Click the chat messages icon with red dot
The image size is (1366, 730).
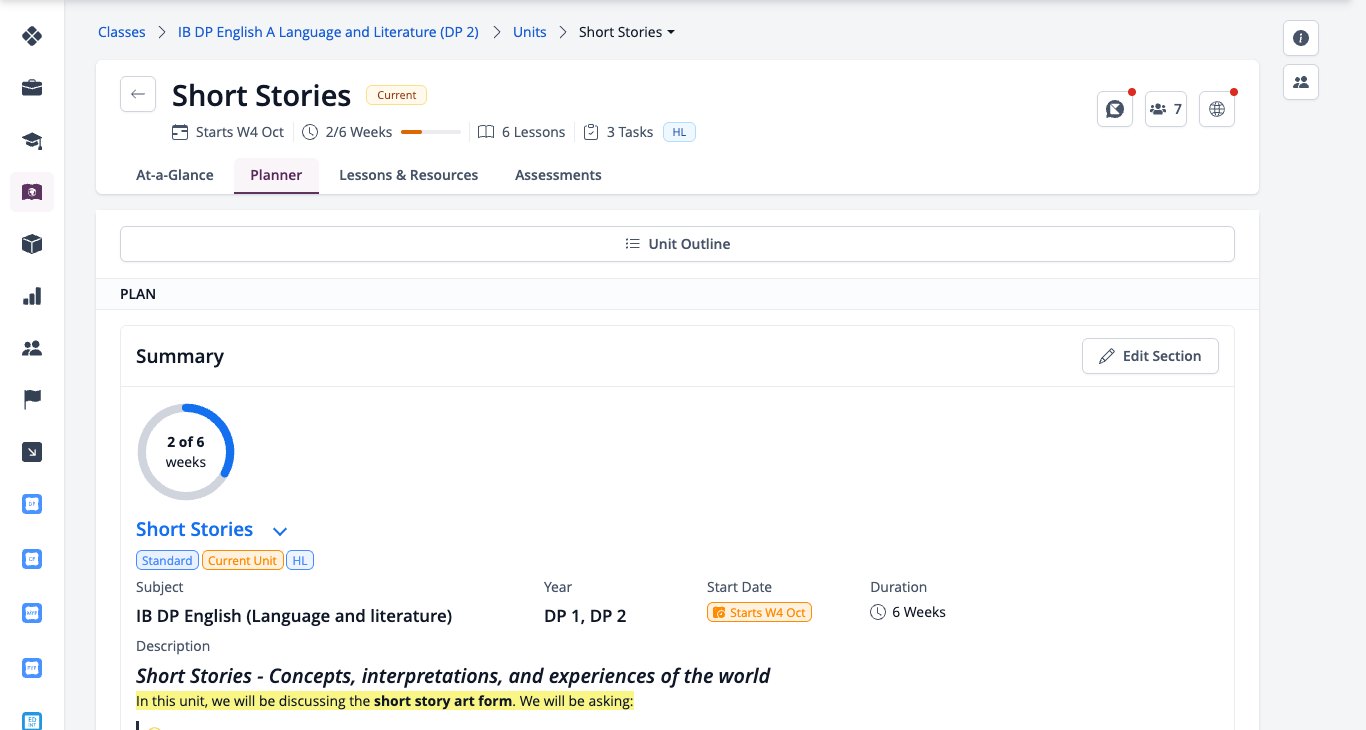[1115, 109]
